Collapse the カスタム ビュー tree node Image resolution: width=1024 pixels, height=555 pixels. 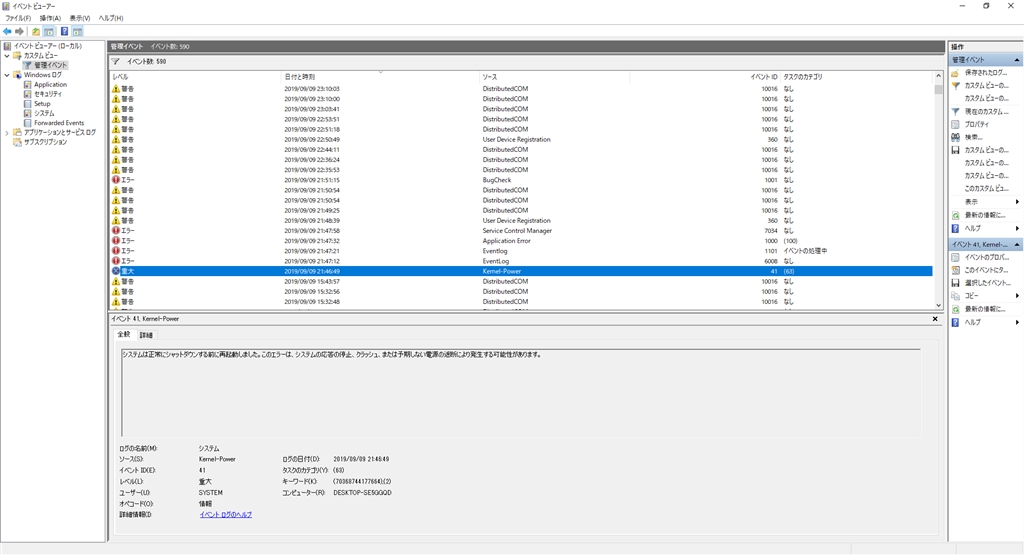coord(7,56)
